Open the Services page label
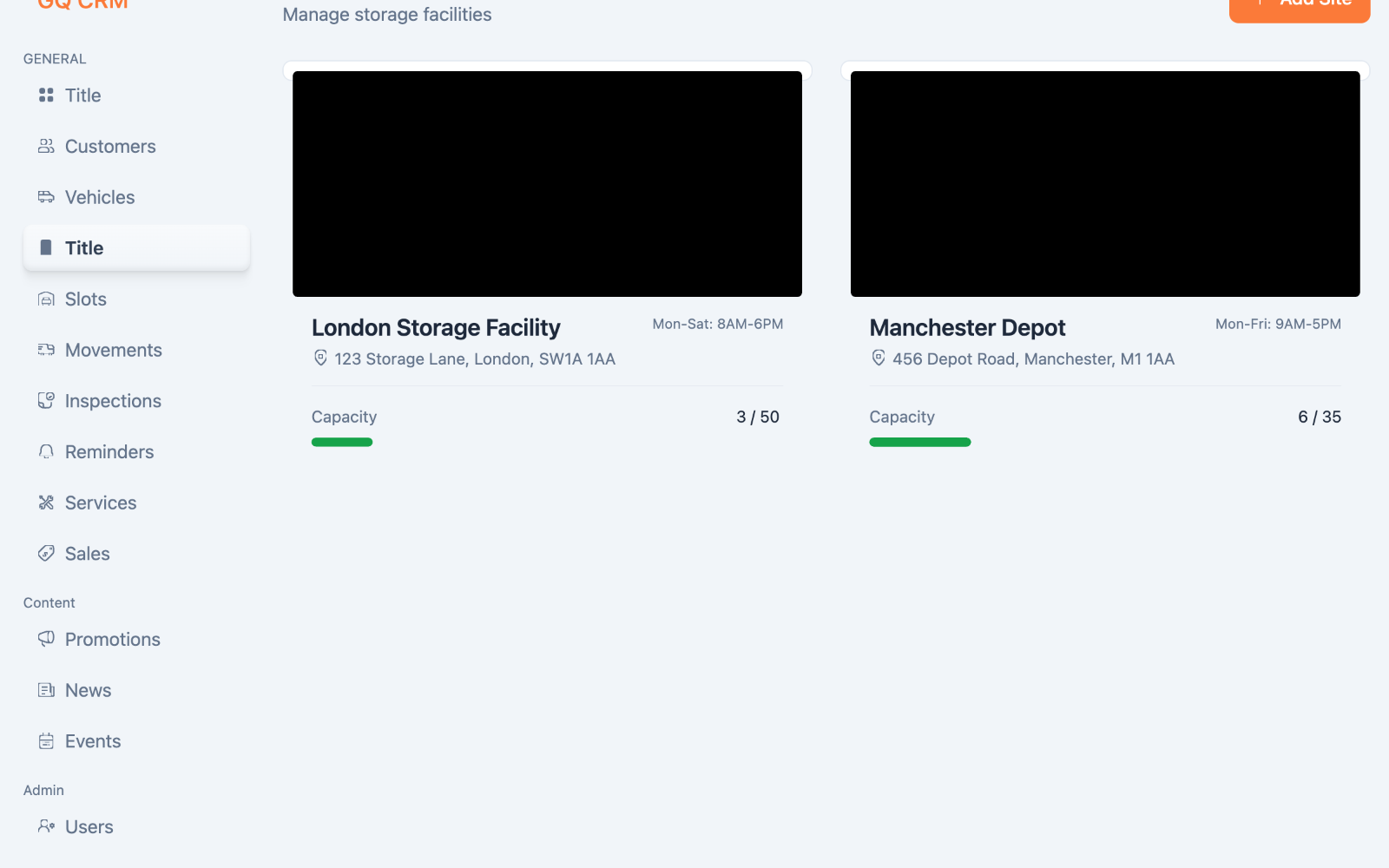The height and width of the screenshot is (868, 1389). pos(101,503)
